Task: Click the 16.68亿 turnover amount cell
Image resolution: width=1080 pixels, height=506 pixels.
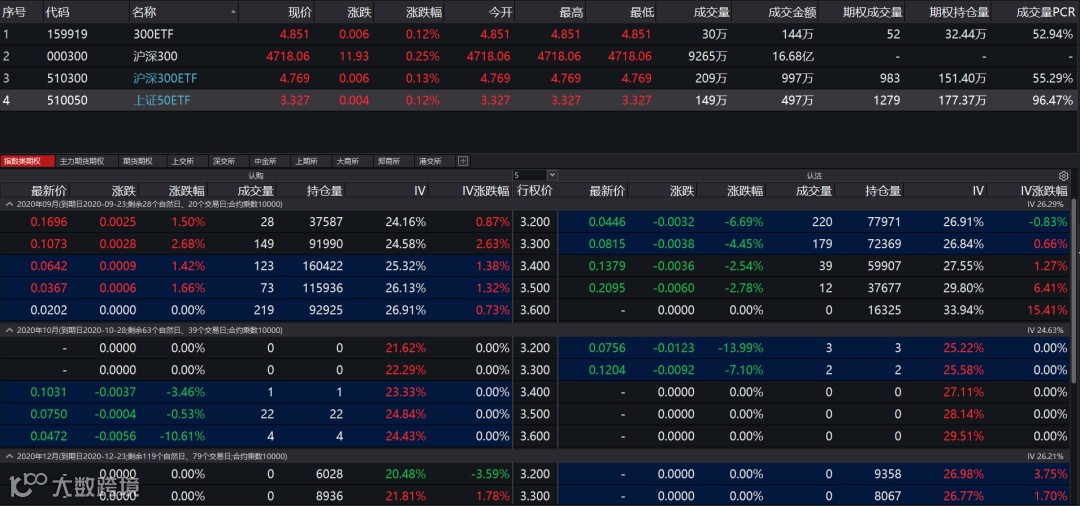Action: pos(793,56)
